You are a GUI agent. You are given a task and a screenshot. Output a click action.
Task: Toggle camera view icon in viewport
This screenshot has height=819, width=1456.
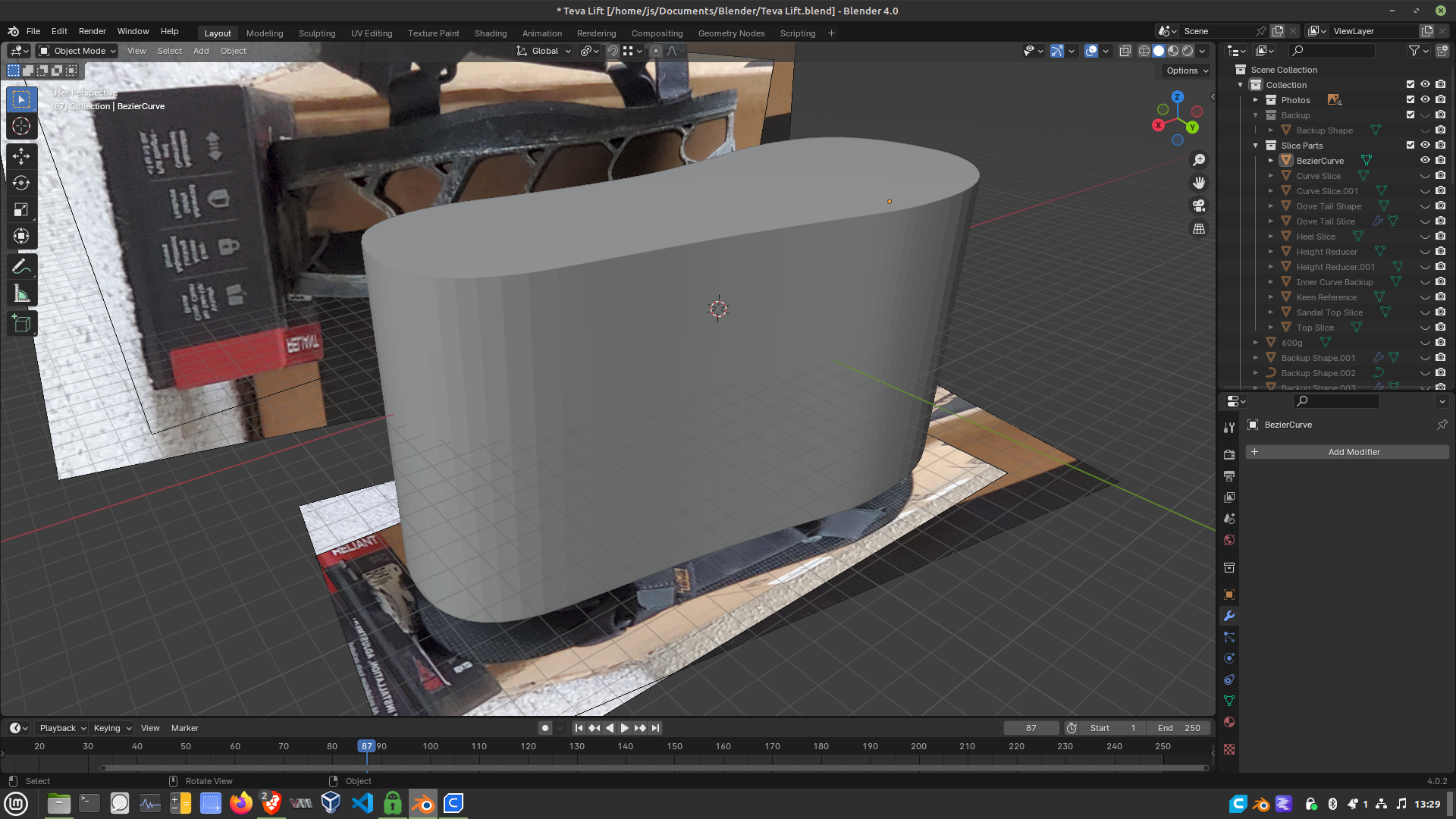click(1199, 206)
